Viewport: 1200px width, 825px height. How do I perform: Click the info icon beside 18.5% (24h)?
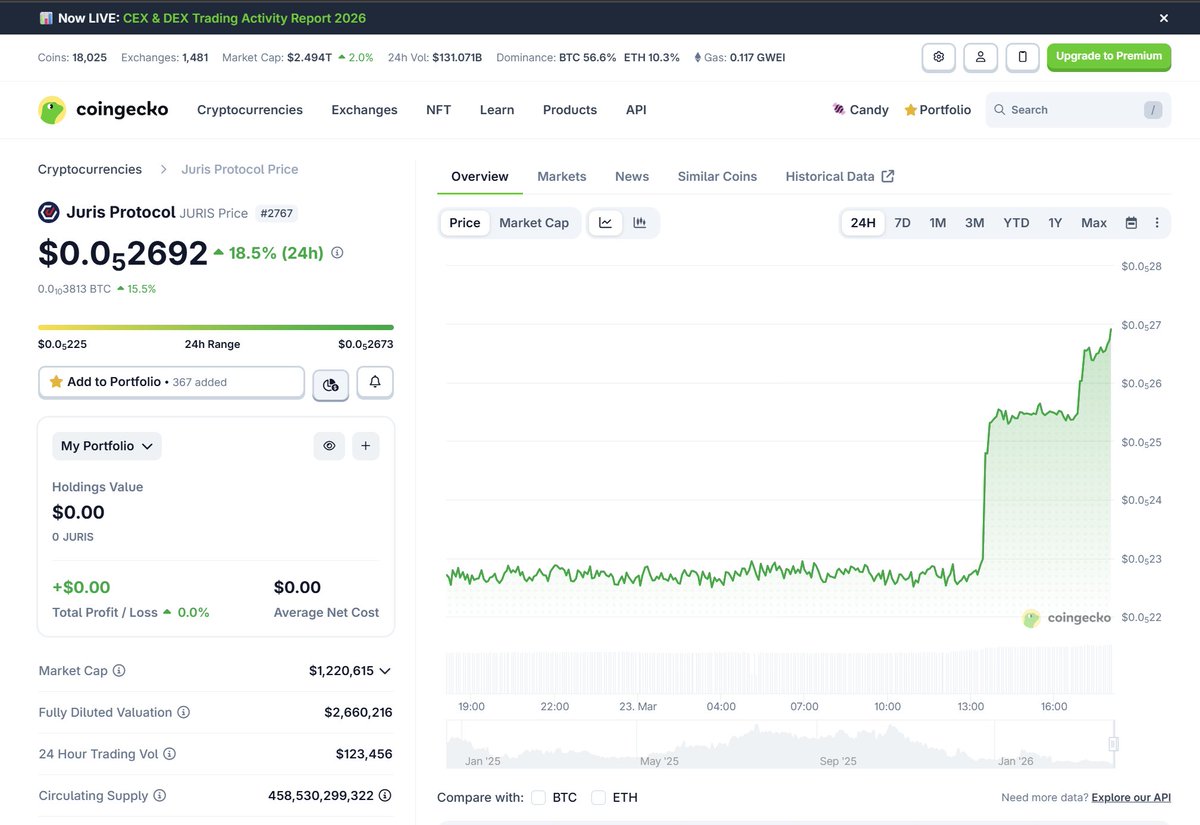[x=337, y=253]
